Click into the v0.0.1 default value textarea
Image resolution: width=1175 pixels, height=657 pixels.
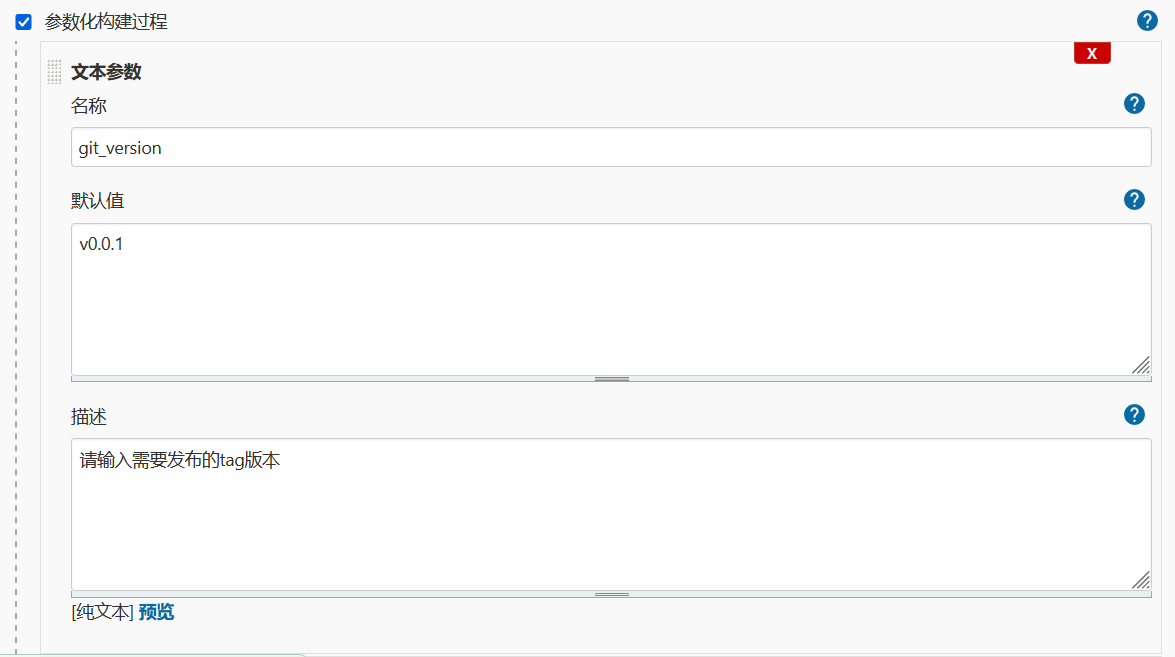[611, 299]
